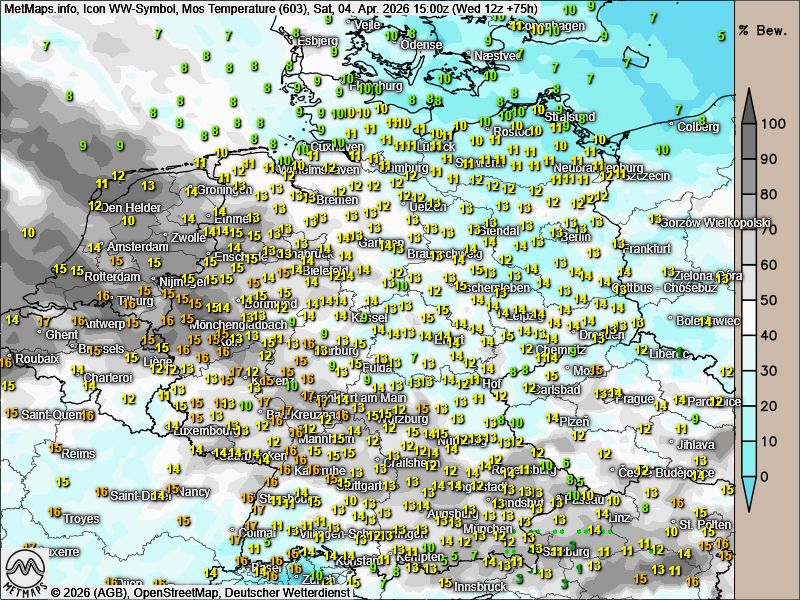This screenshot has width=800, height=600.
Task: Click the MetMaps logo in the corner
Action: [x=26, y=570]
